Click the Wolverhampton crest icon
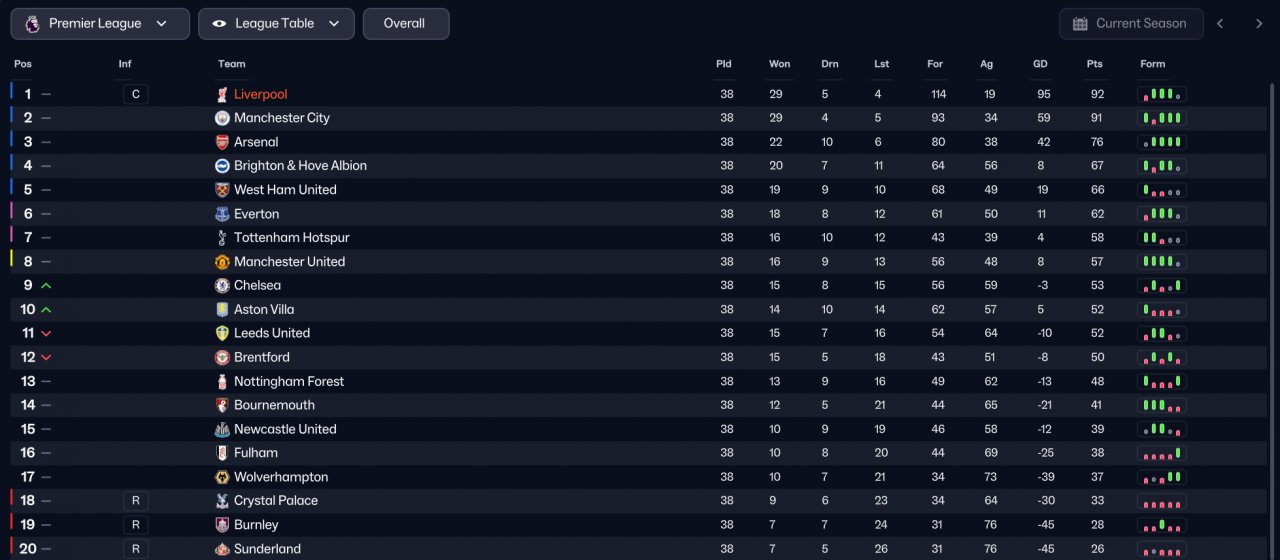The width and height of the screenshot is (1280, 560). pos(222,478)
